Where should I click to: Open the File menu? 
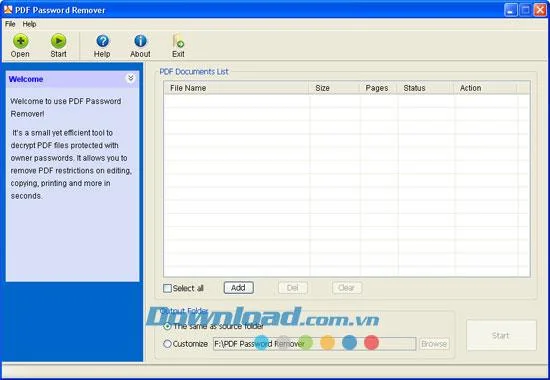(10, 24)
